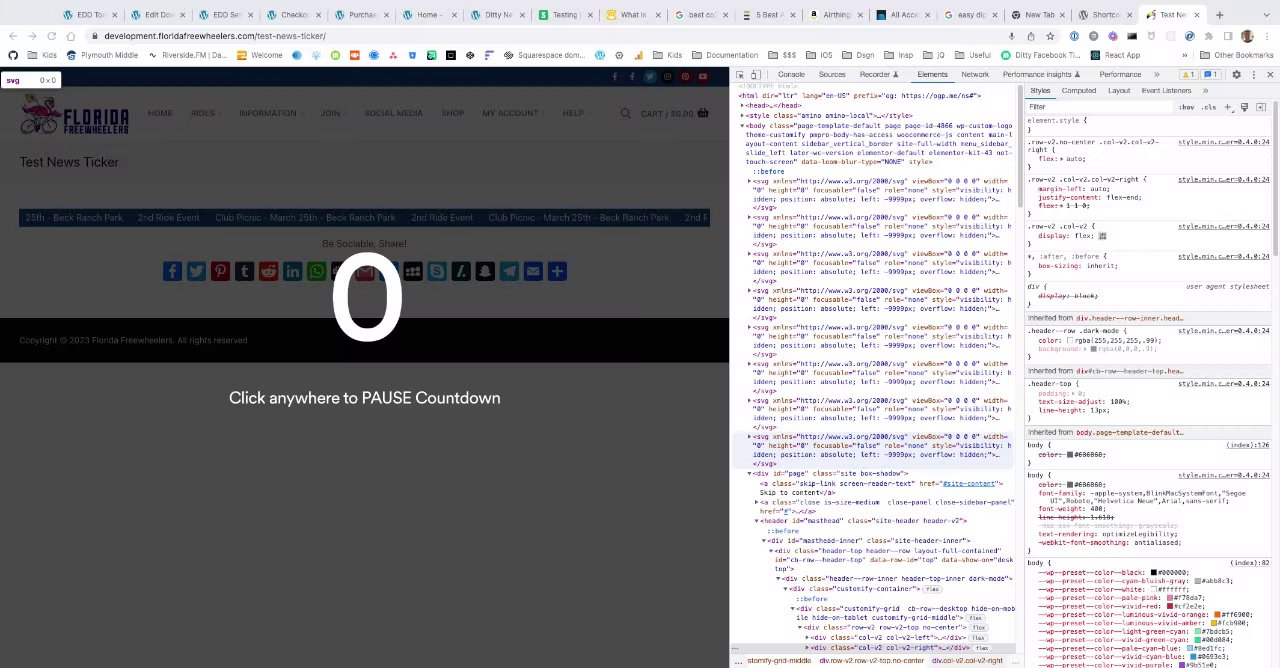The height and width of the screenshot is (668, 1280).
Task: Collapse the body element node
Action: [x=743, y=126]
